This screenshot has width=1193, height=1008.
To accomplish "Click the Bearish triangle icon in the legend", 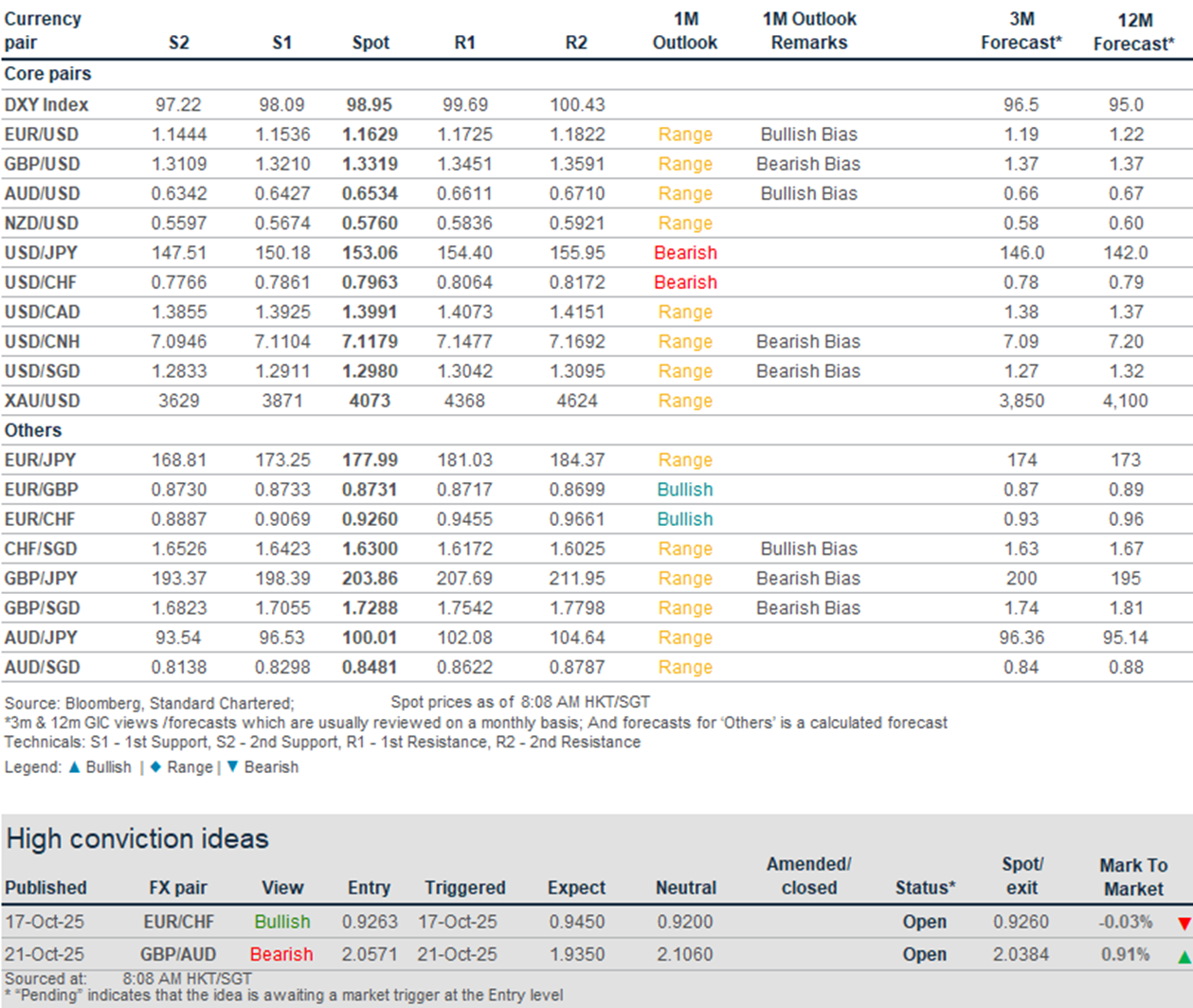I will pos(232,766).
